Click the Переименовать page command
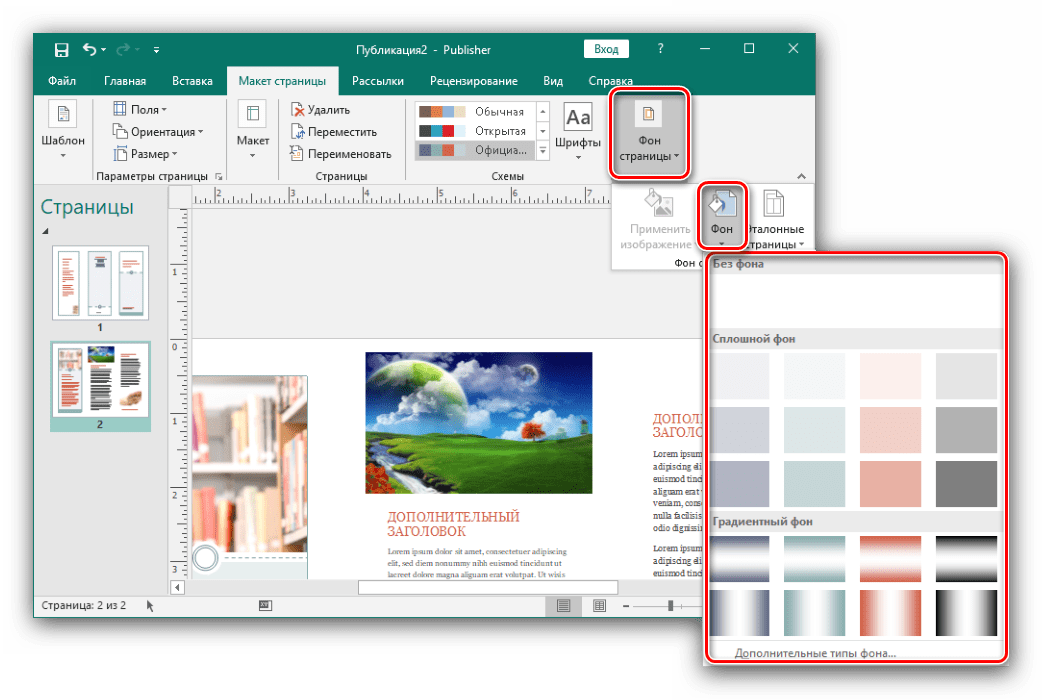Viewport: 1042px width, 700px height. [340, 153]
